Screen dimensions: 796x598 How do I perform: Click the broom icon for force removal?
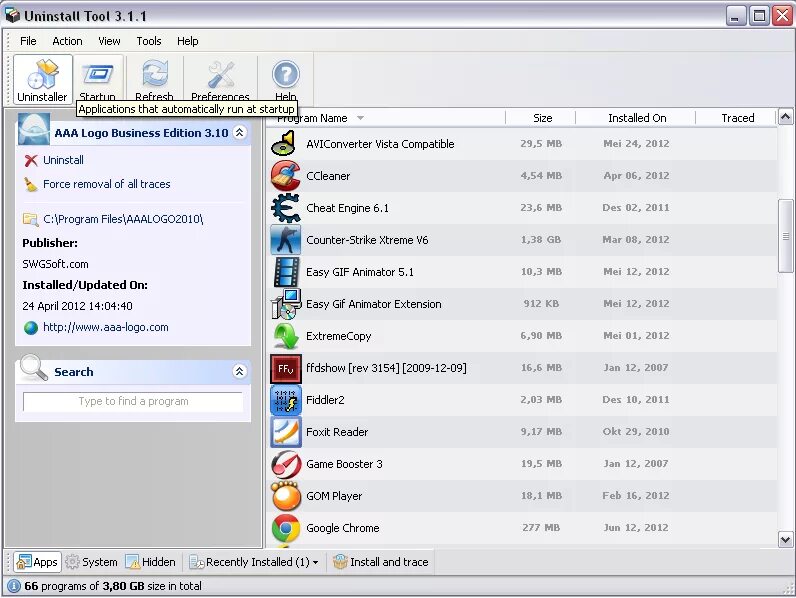pyautogui.click(x=30, y=184)
